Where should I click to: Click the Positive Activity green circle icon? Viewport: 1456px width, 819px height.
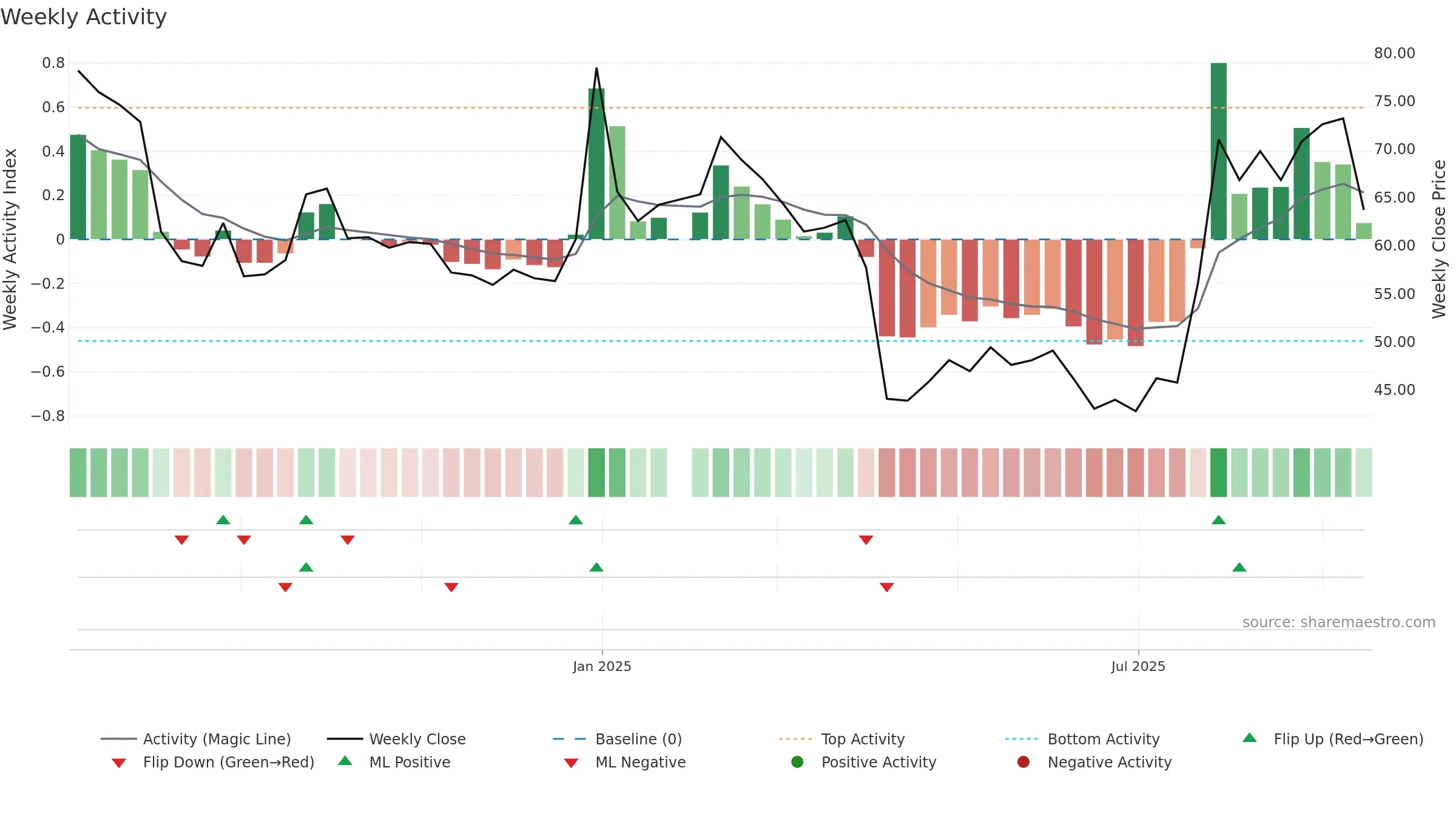797,761
